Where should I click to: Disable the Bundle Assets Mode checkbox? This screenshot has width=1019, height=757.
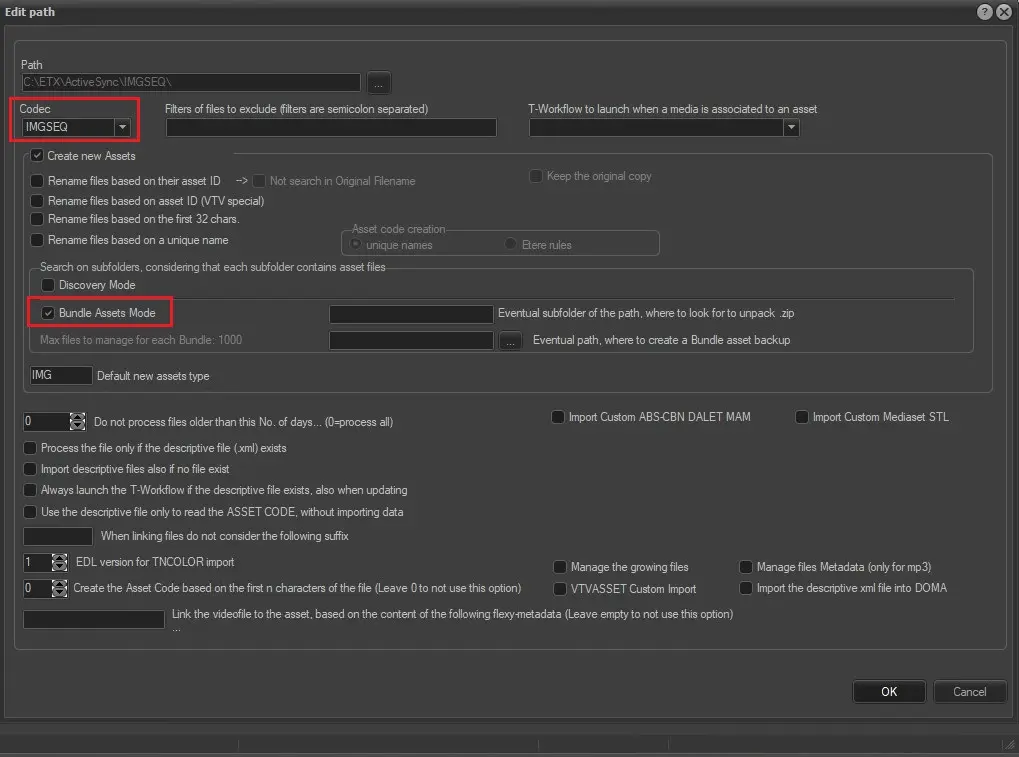[x=48, y=313]
